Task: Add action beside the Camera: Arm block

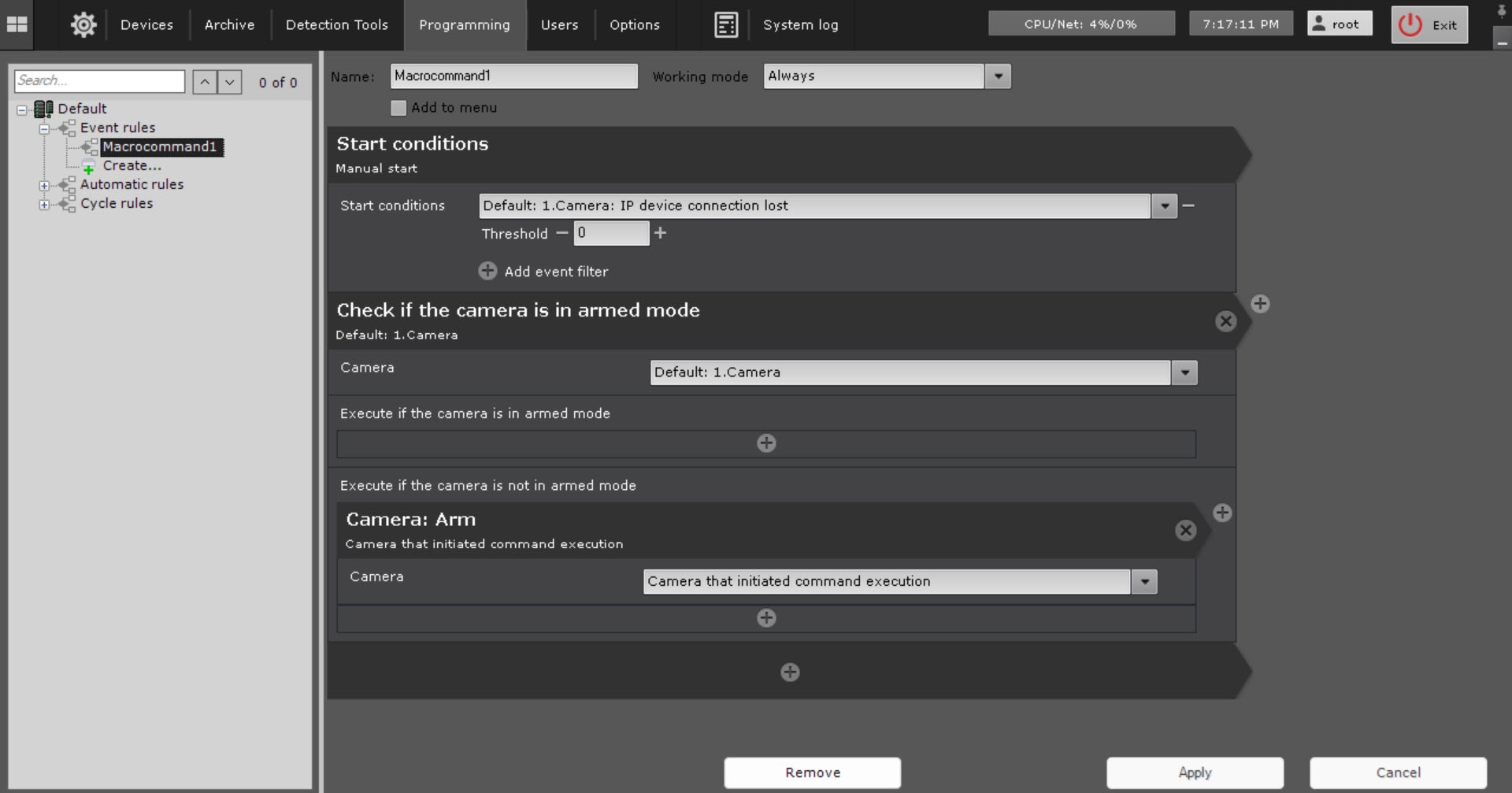Action: (x=1222, y=513)
